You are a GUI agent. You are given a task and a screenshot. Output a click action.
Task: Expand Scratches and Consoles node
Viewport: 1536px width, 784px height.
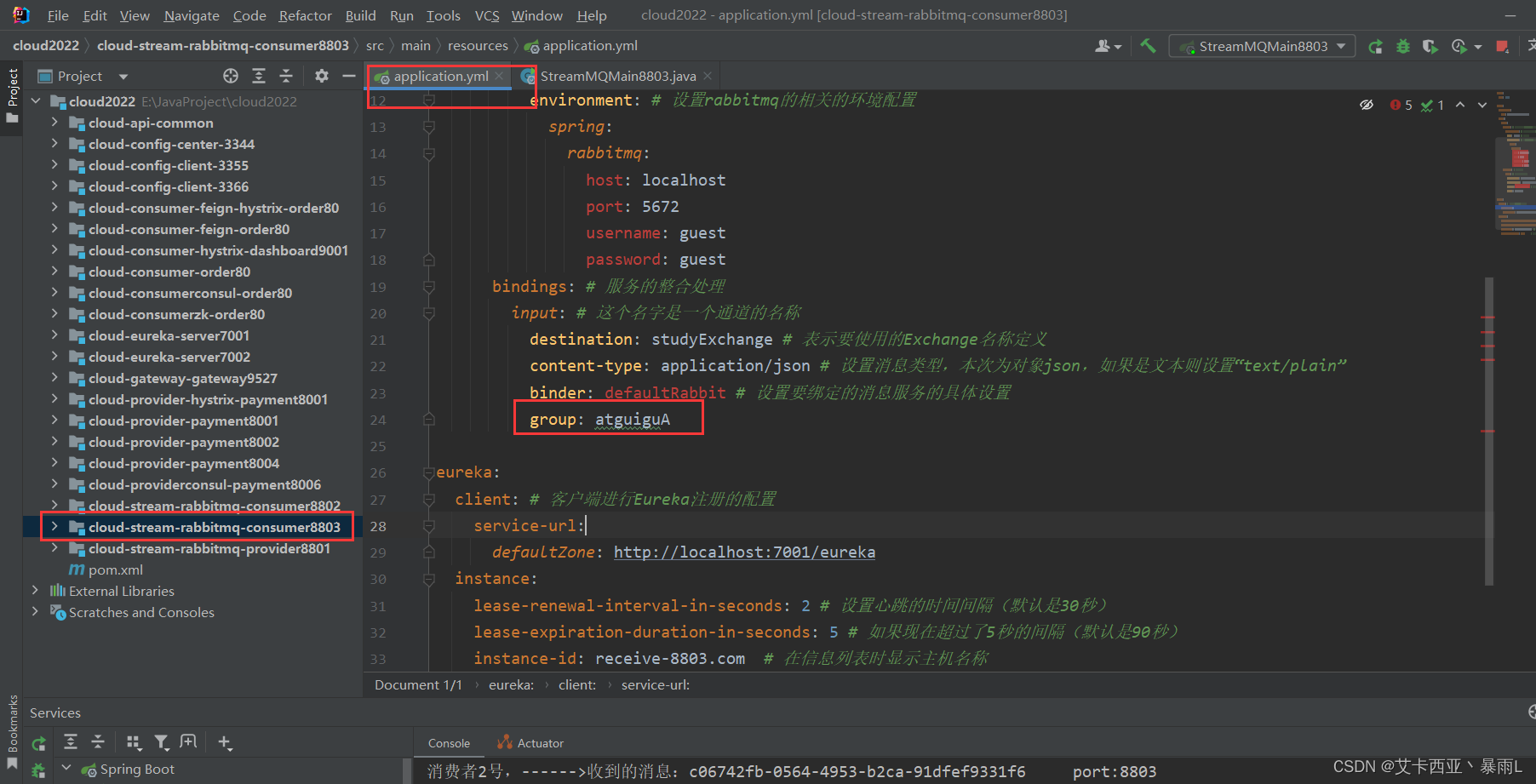point(36,612)
